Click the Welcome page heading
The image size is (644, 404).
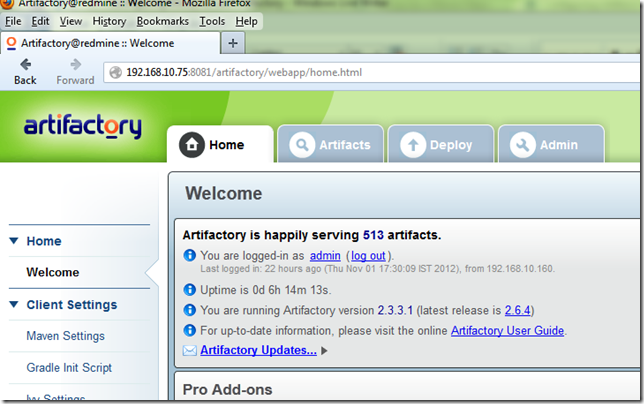pyautogui.click(x=223, y=193)
